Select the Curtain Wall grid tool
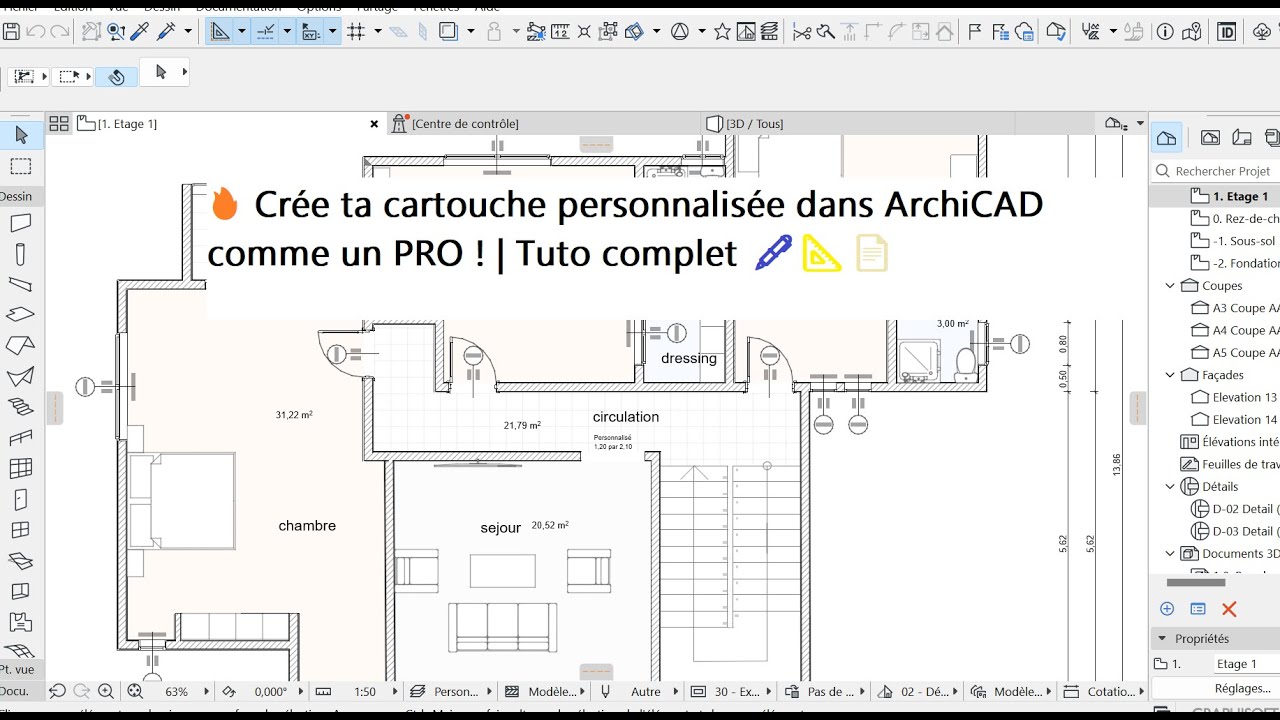This screenshot has height=720, width=1280. point(21,468)
